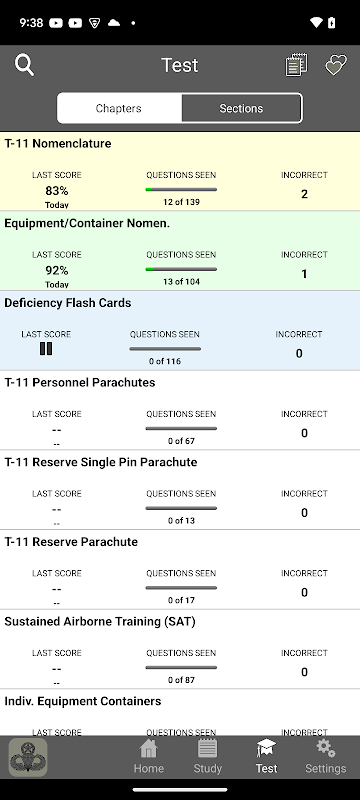
Task: Open T-11 Personnel Parachutes chapter
Action: (180, 410)
